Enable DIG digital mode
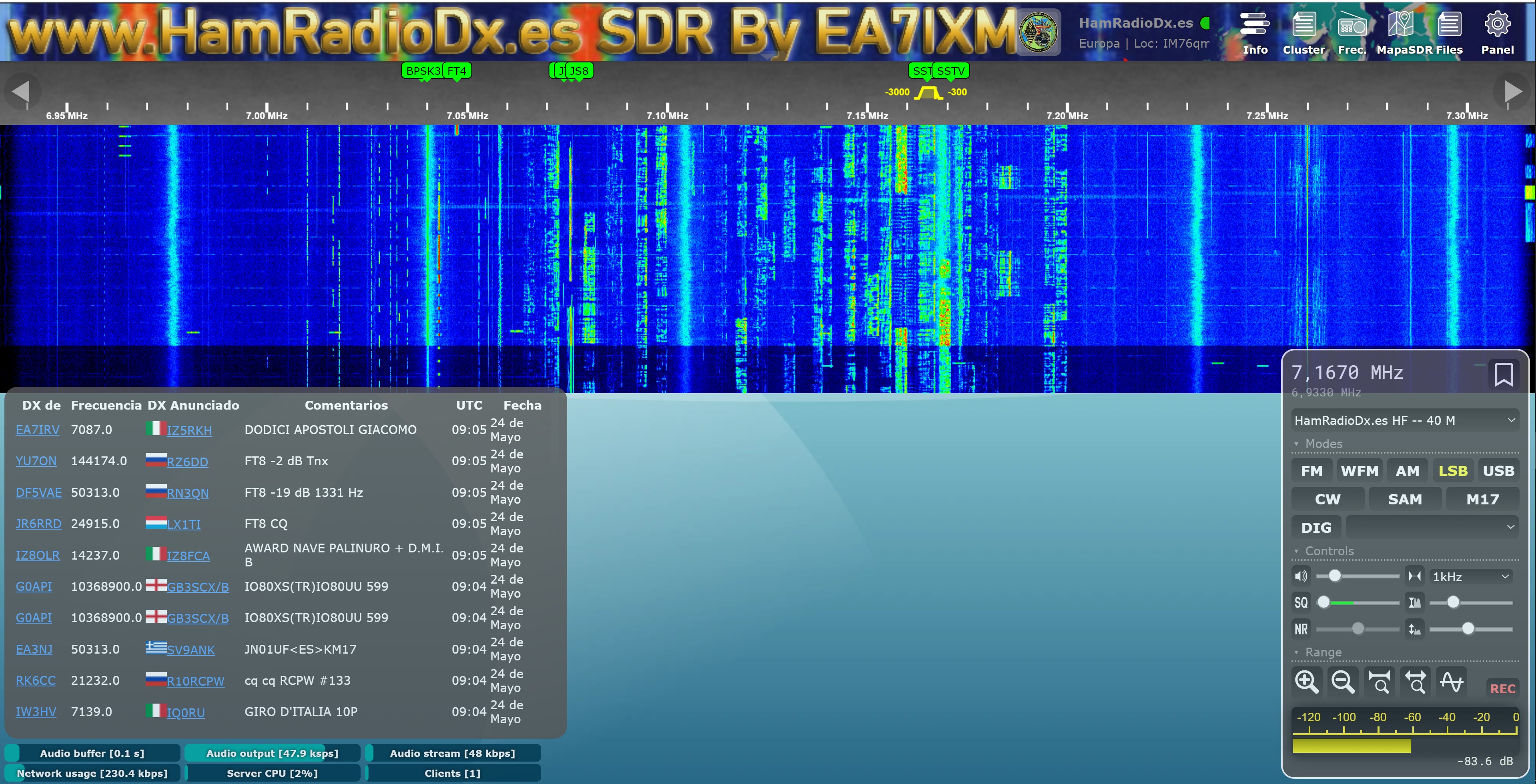 point(1316,527)
